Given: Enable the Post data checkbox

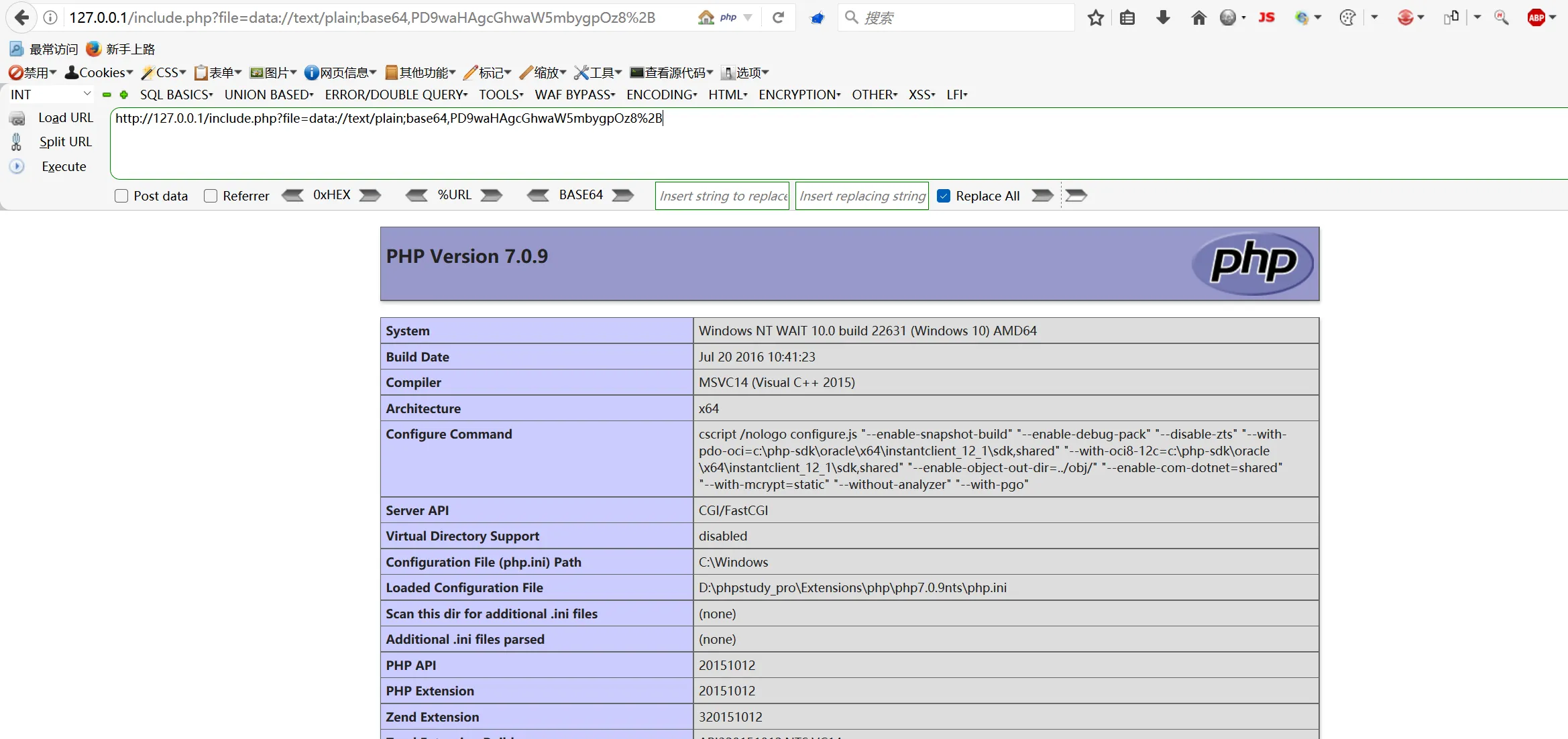Looking at the screenshot, I should 121,196.
